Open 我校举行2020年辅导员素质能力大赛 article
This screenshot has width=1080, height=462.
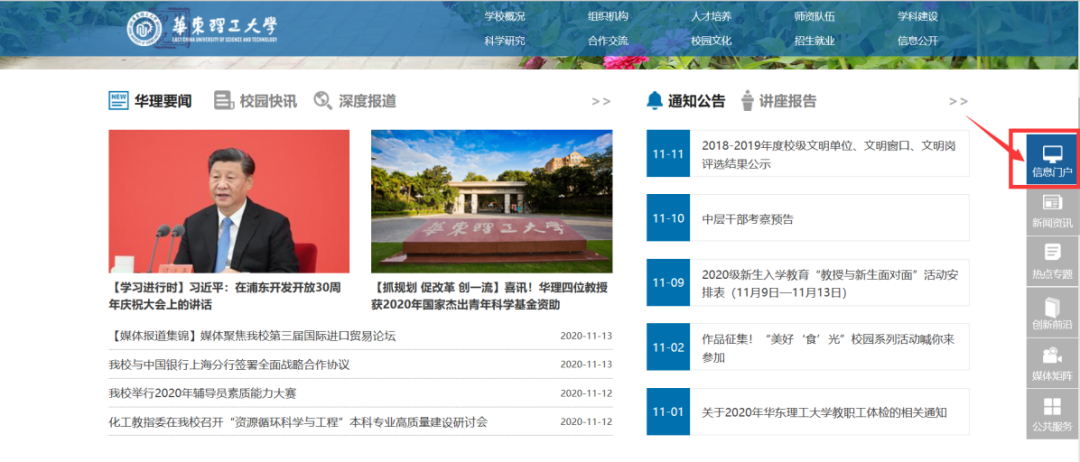(202, 394)
